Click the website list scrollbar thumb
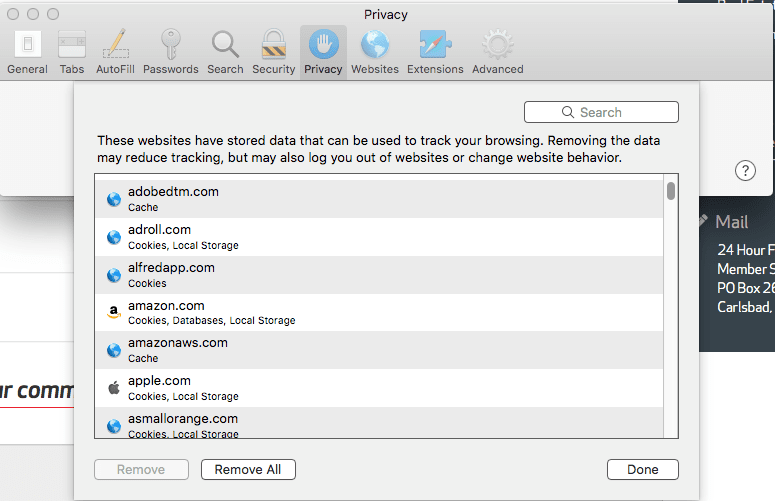Screen dimensions: 775x501 click(x=671, y=191)
